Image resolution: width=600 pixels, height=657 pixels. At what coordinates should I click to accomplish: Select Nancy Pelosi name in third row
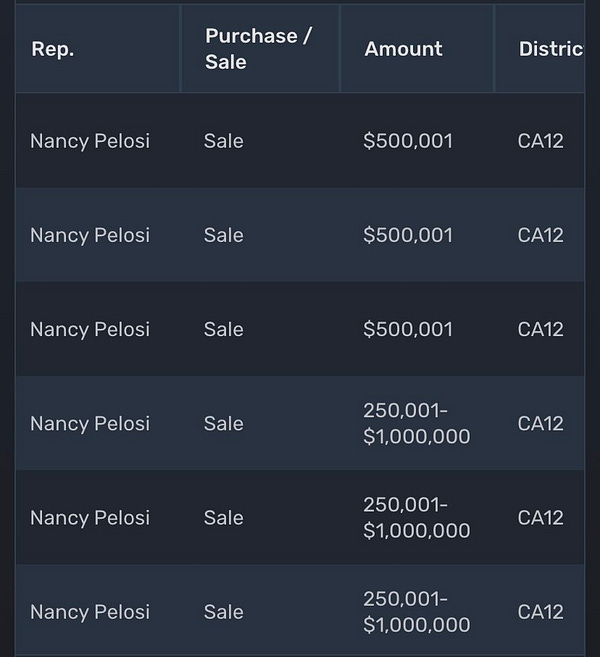(90, 329)
